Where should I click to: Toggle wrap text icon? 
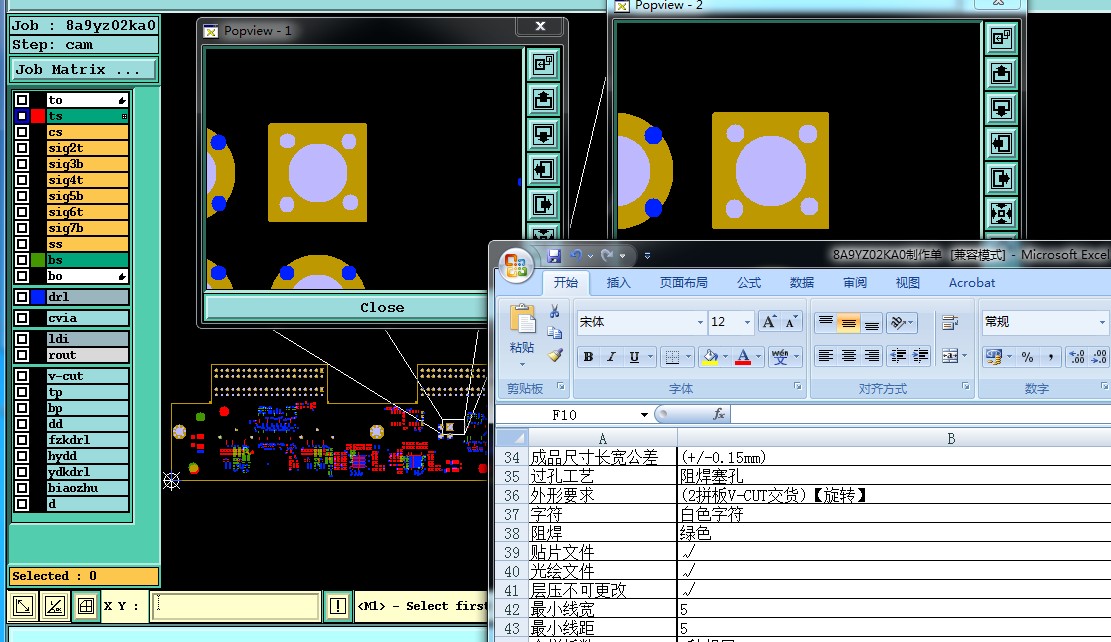pyautogui.click(x=950, y=322)
